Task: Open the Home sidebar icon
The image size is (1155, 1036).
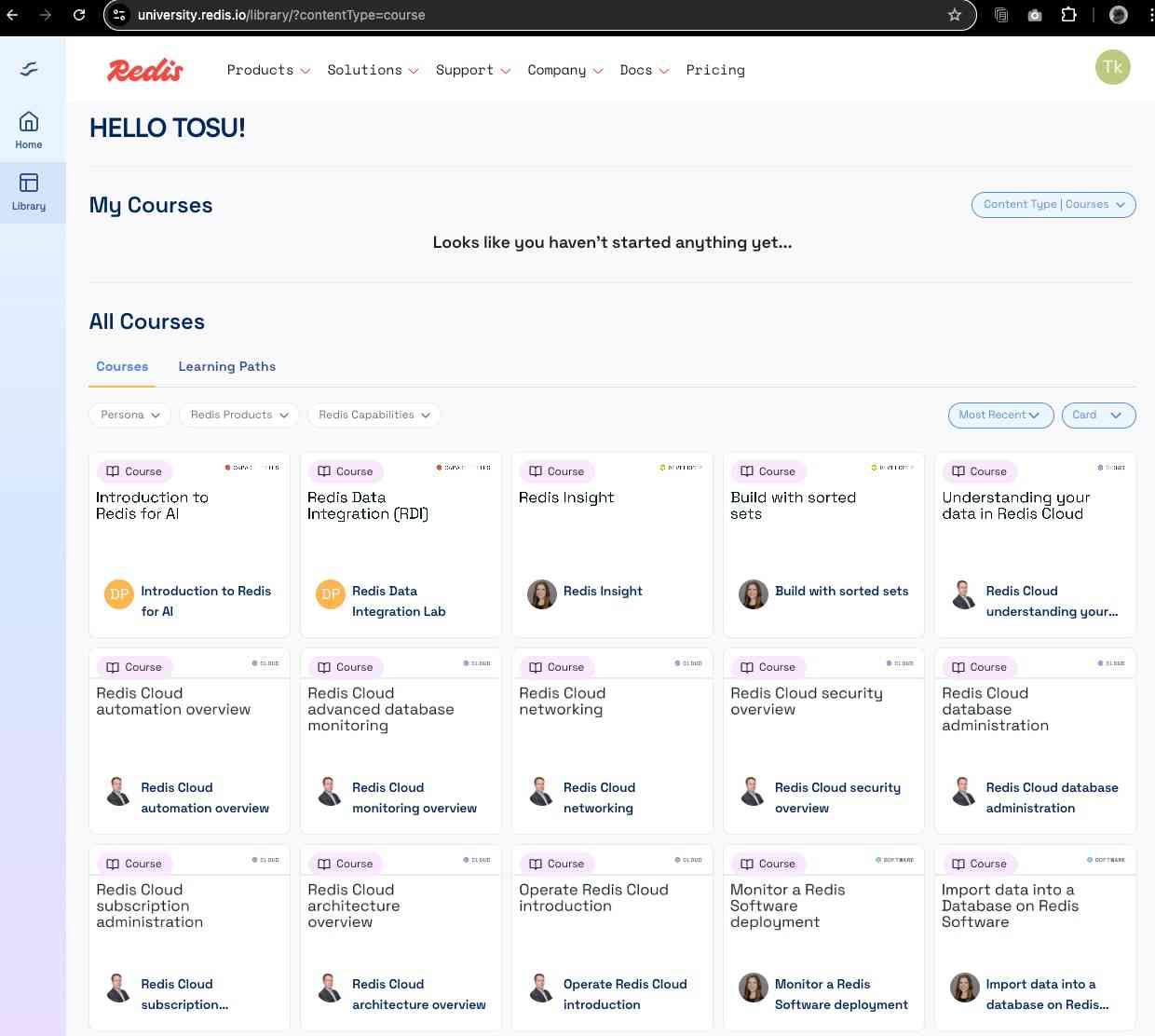Action: pyautogui.click(x=29, y=129)
